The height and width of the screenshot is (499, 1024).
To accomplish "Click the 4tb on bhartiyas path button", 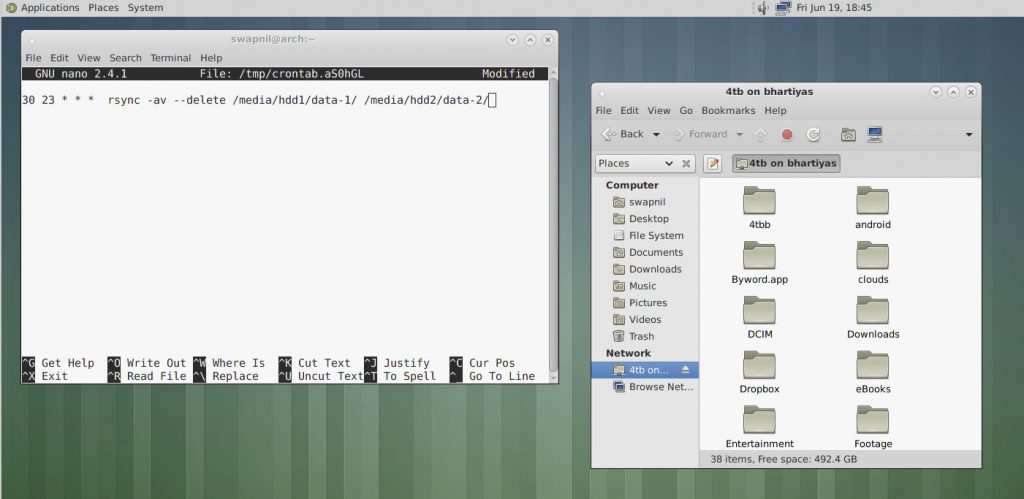I will click(786, 163).
